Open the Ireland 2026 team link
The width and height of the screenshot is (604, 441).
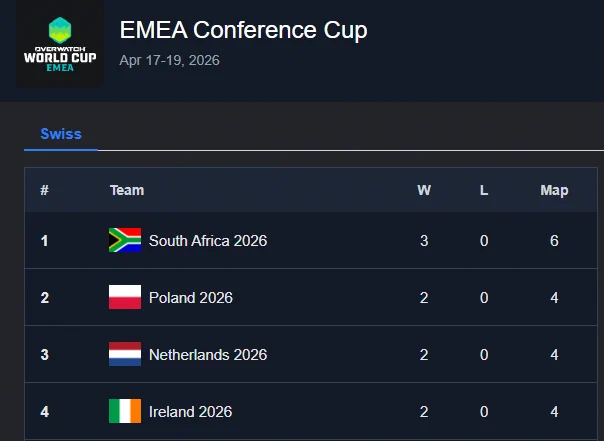point(190,412)
